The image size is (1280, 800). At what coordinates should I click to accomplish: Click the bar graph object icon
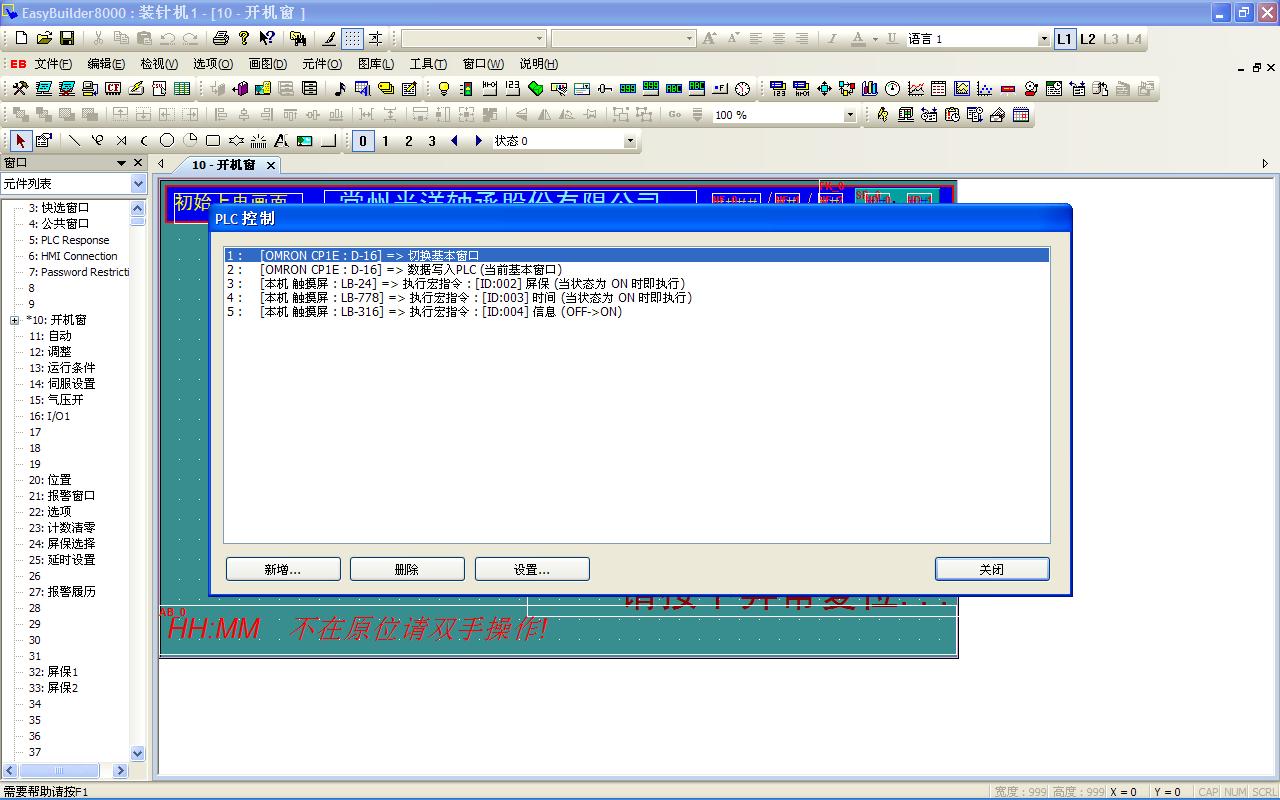(x=869, y=89)
